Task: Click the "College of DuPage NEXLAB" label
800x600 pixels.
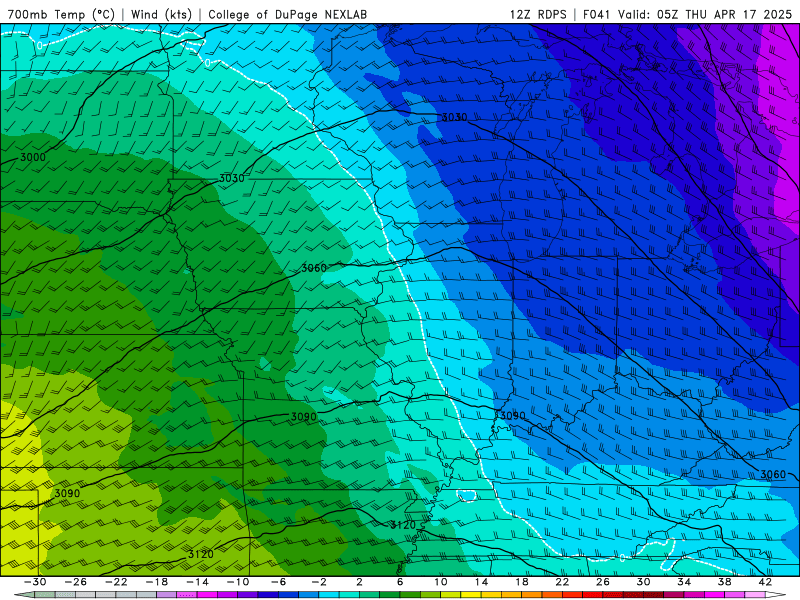Action: point(287,14)
